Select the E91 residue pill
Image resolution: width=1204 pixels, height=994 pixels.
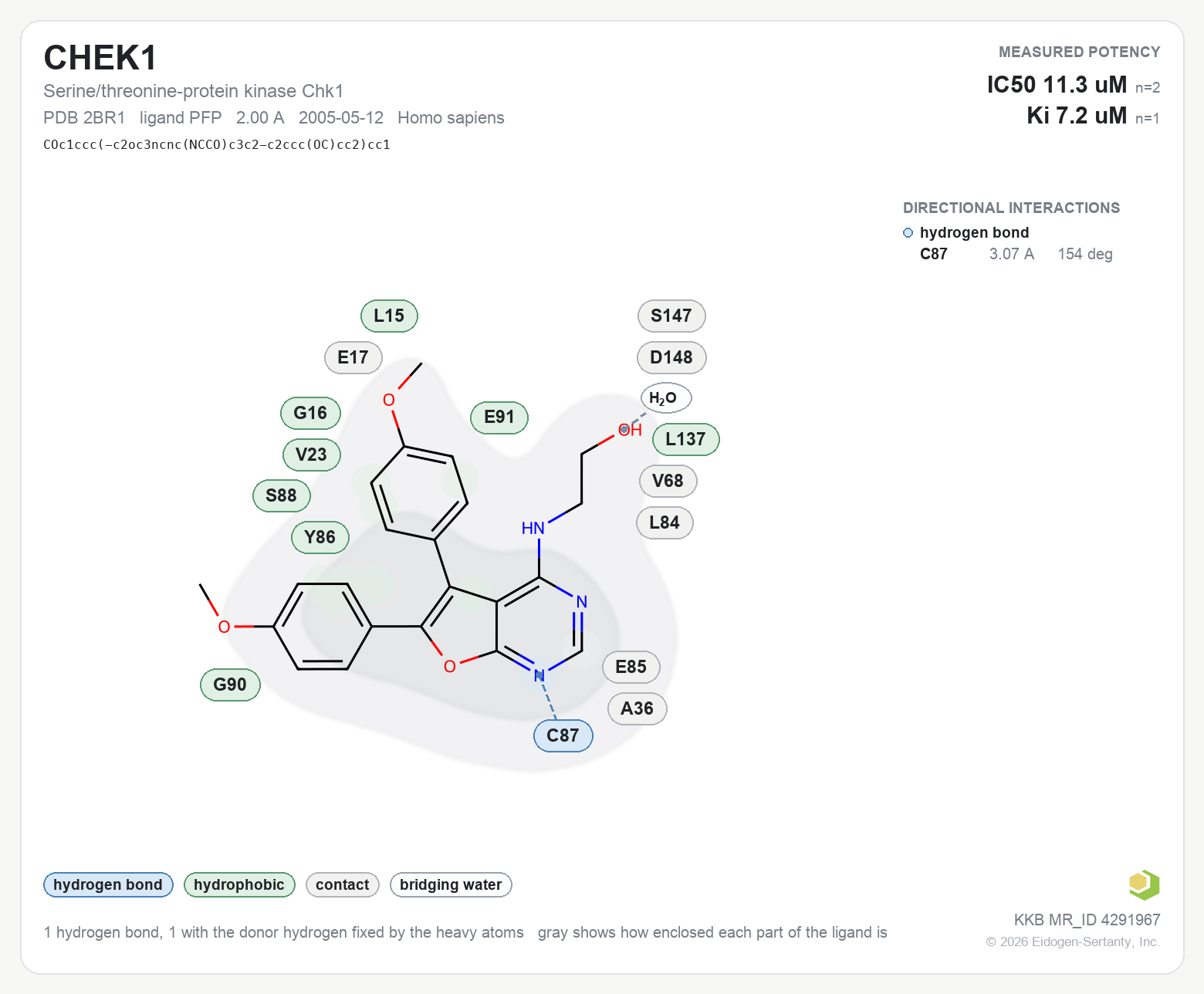499,418
